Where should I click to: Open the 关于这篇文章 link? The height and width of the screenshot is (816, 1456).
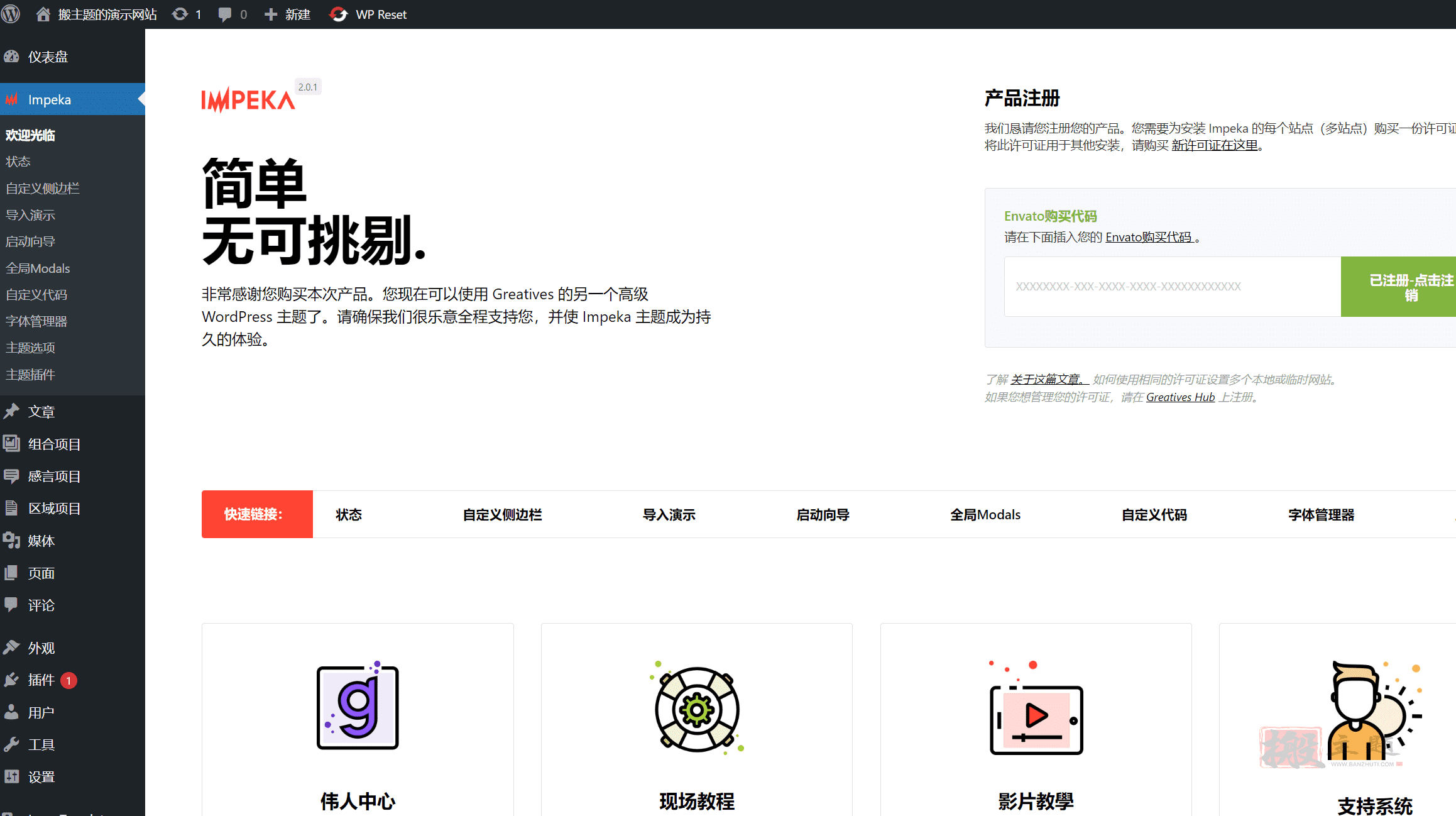click(x=1049, y=380)
